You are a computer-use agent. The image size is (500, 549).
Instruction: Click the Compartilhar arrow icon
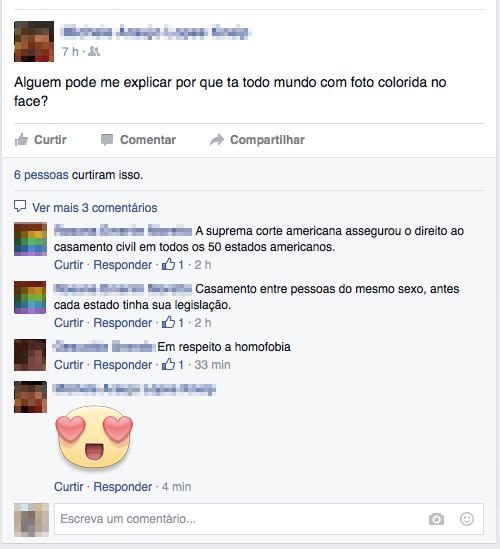coord(217,140)
